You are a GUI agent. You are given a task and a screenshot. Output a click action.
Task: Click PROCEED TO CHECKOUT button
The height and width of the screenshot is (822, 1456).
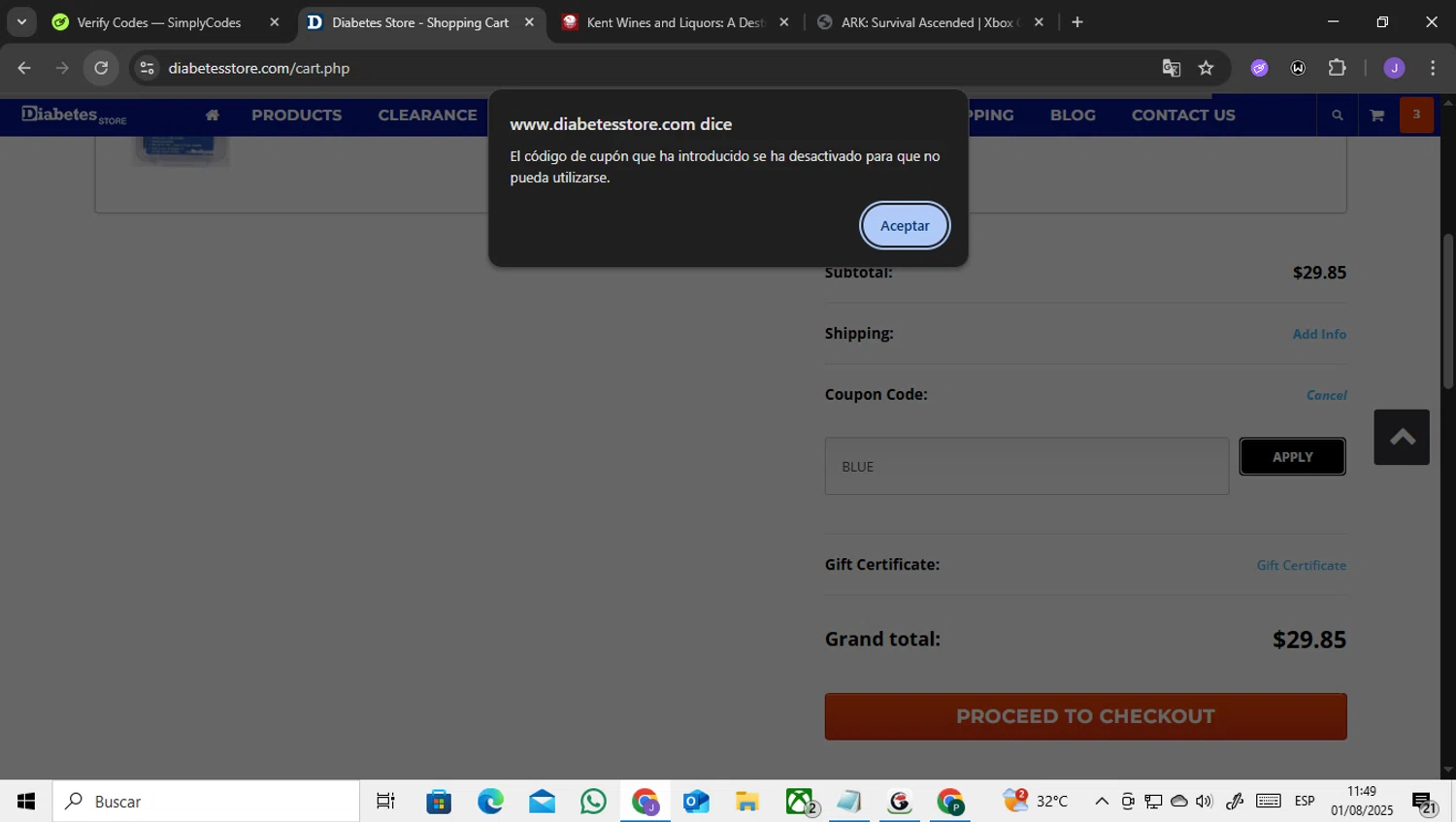(1085, 716)
